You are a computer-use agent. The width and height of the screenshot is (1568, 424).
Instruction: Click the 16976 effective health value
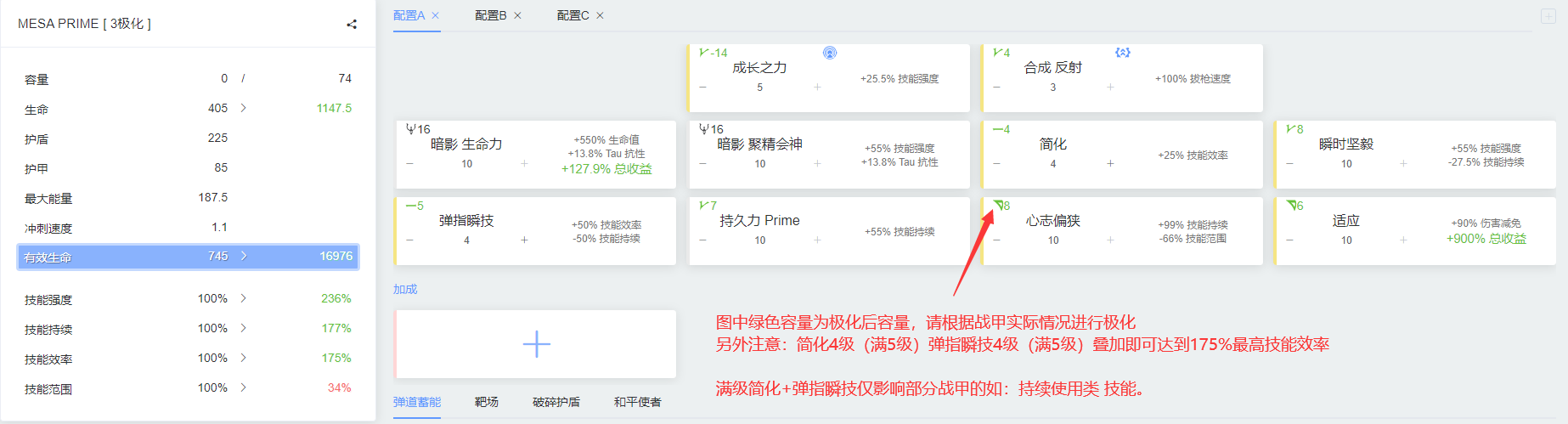coord(336,256)
